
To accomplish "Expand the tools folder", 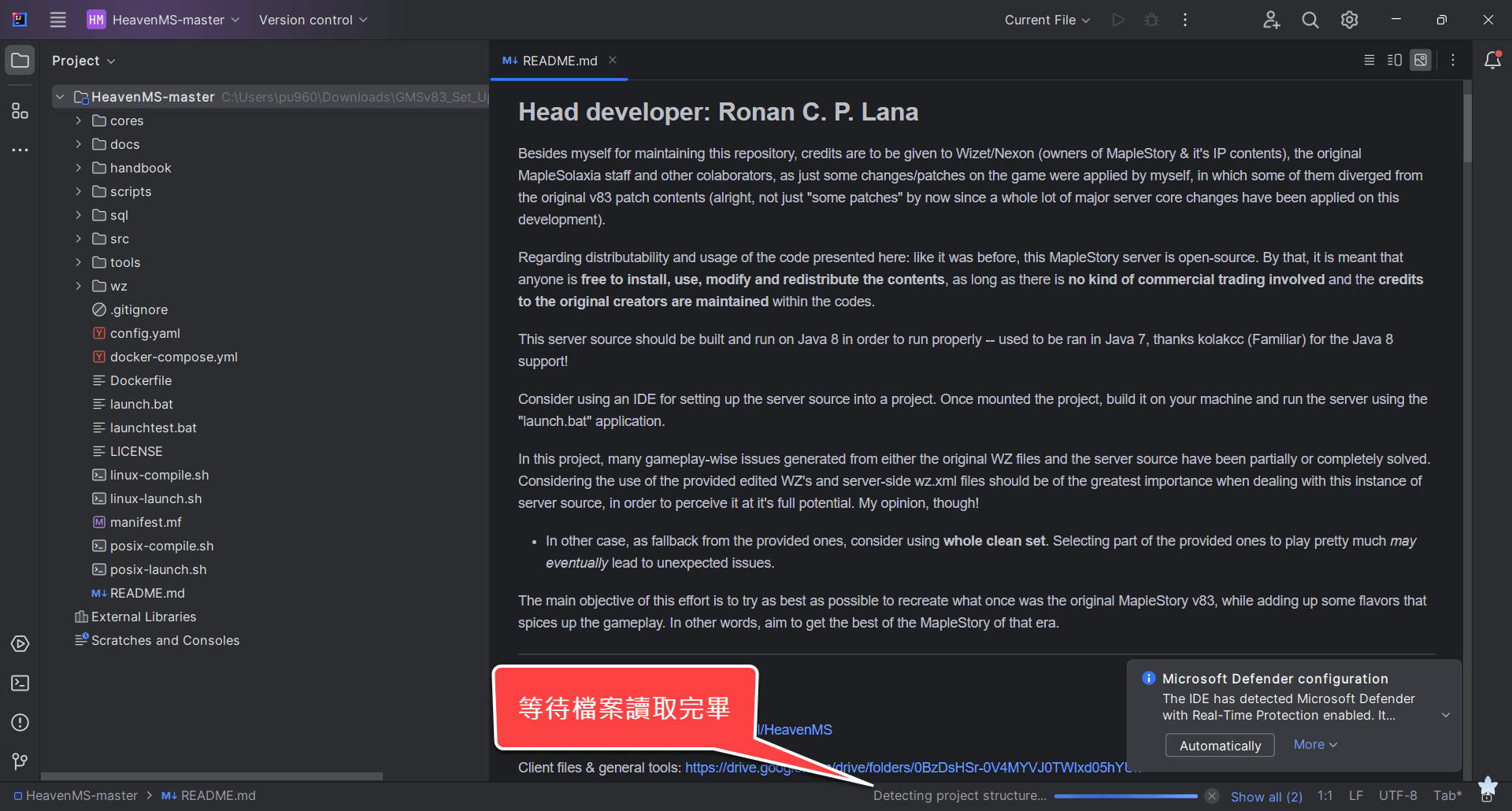I will click(78, 262).
